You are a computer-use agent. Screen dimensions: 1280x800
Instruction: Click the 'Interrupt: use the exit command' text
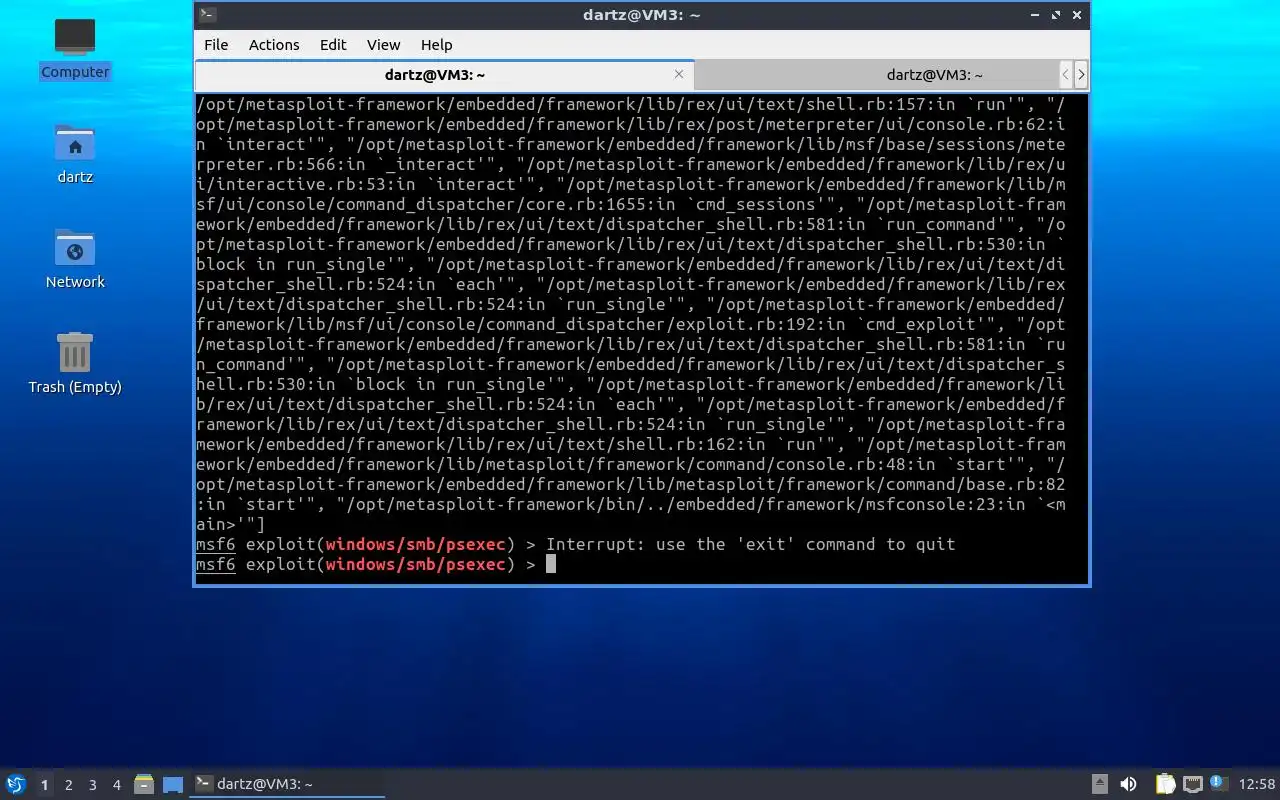(x=751, y=544)
